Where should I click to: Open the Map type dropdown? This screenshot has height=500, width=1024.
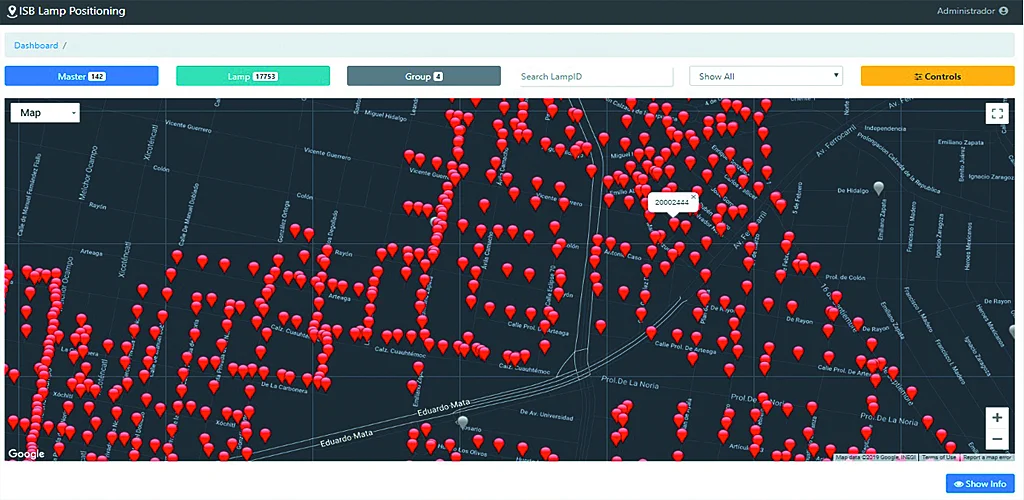click(44, 113)
